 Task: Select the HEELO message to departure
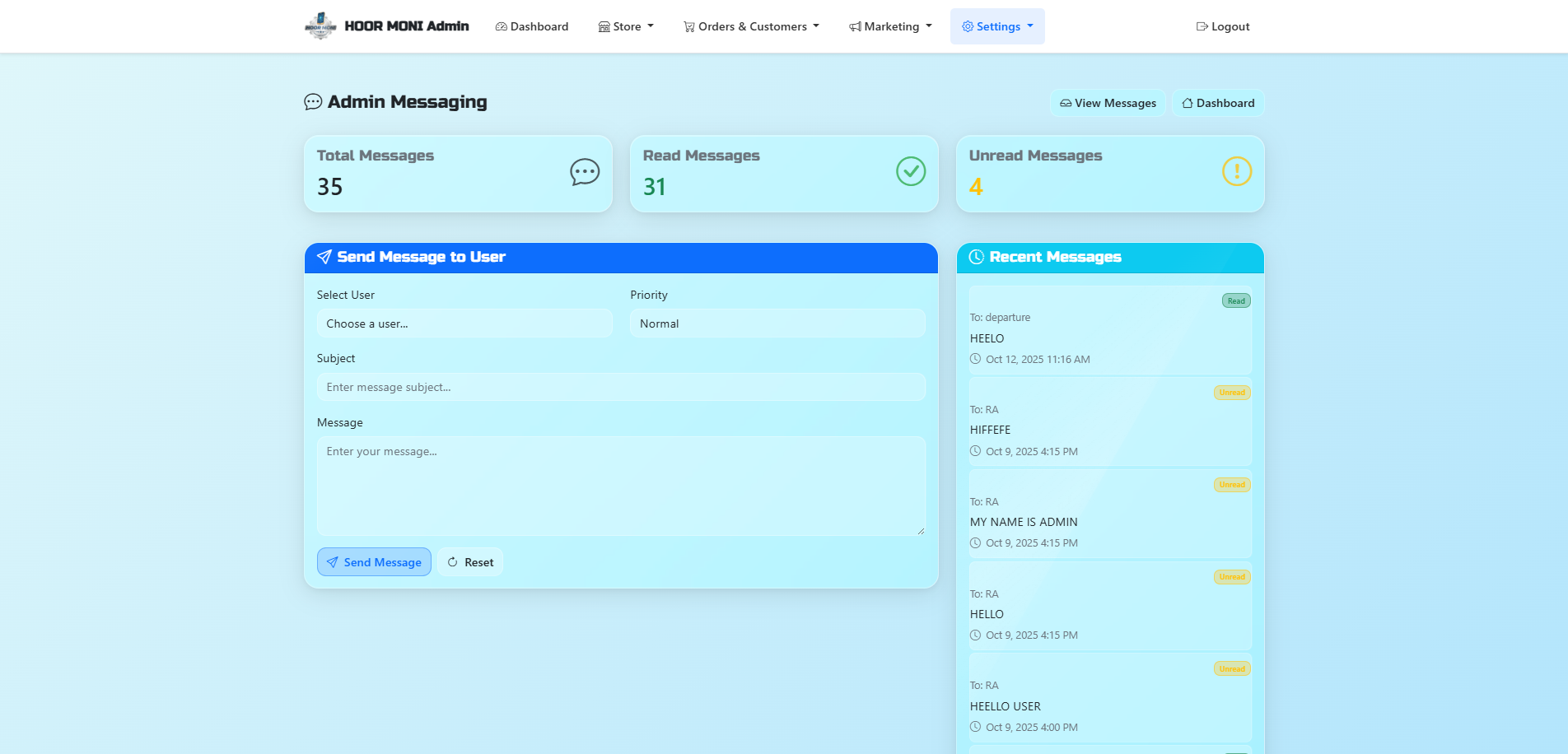coord(1110,330)
